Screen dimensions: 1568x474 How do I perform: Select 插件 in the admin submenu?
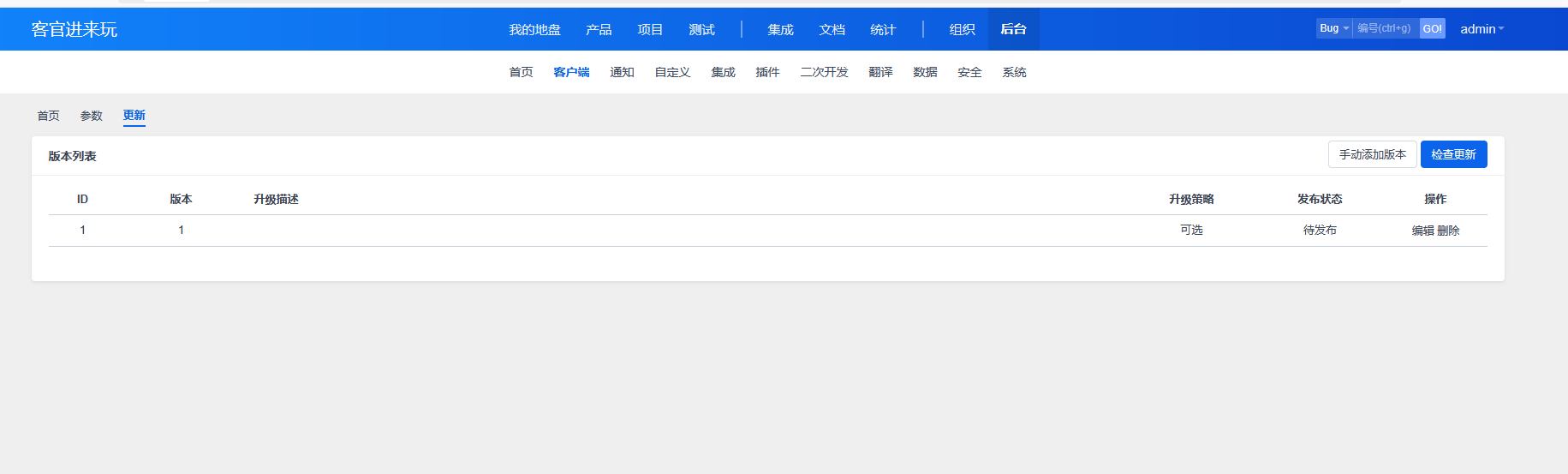[767, 72]
